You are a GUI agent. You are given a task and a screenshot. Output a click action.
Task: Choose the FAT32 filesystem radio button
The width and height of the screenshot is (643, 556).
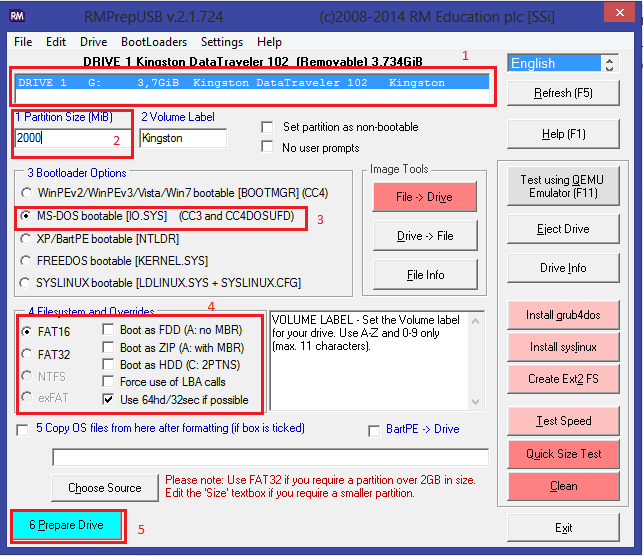tap(27, 353)
